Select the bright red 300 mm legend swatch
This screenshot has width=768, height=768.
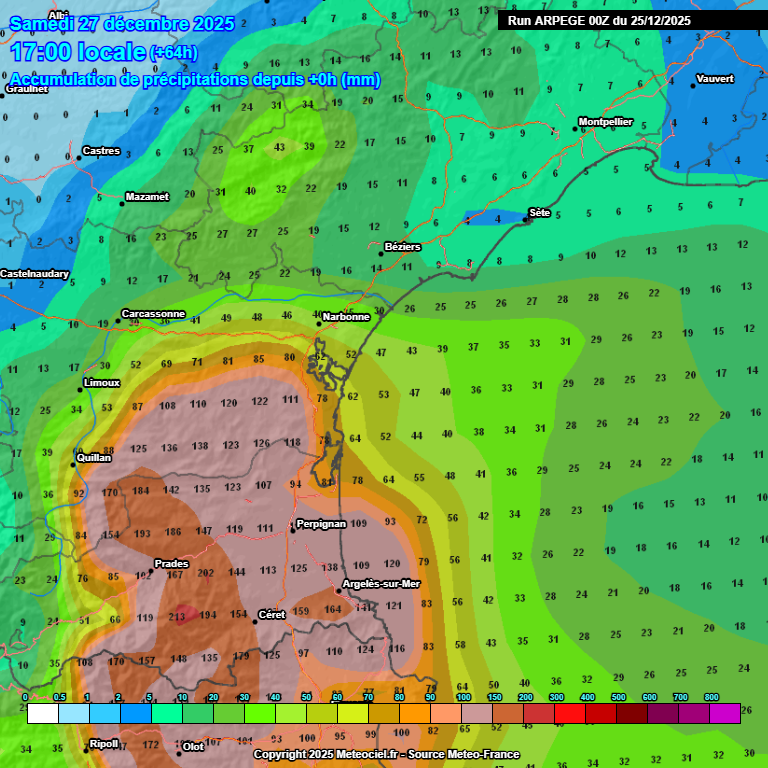click(569, 713)
